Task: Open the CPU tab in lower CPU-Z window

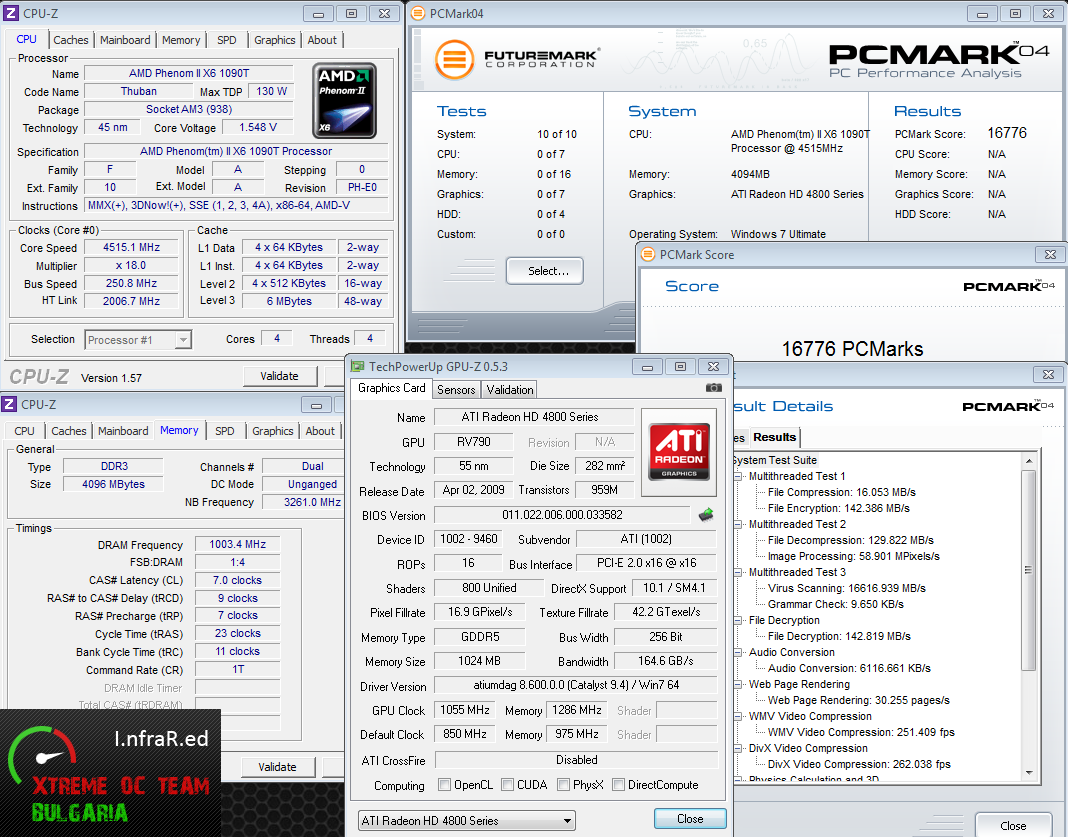Action: 25,431
